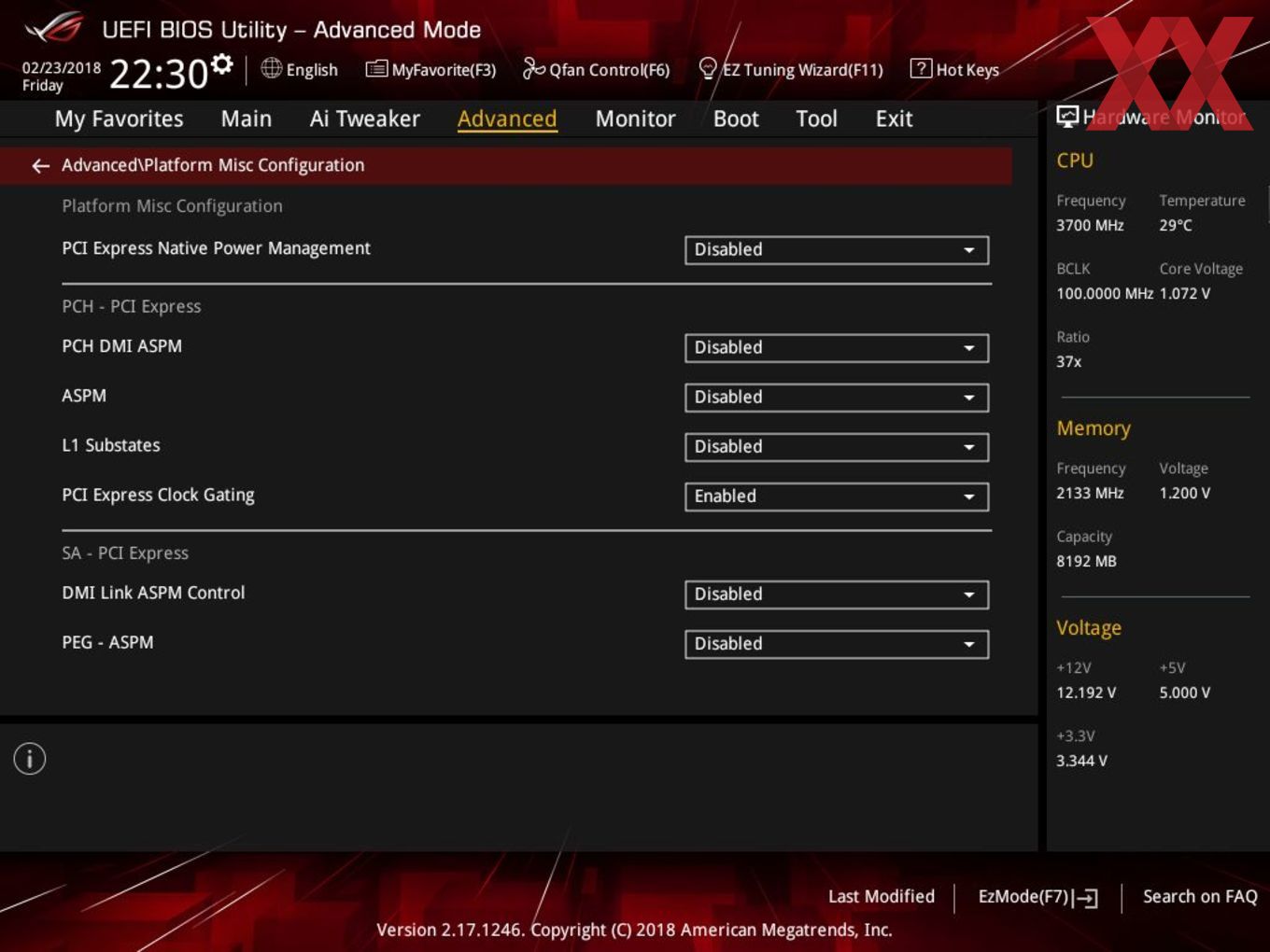Click the MyFavorite list icon

click(376, 69)
